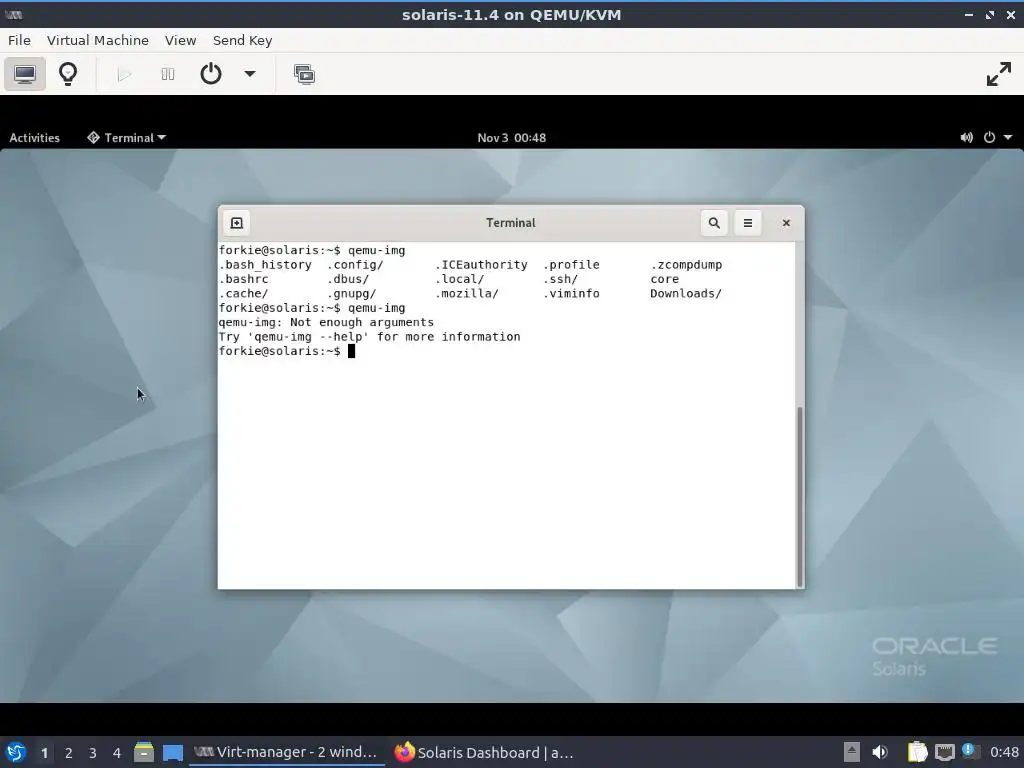Expand the shutdown options dropdown arrow
The height and width of the screenshot is (768, 1024).
pyautogui.click(x=249, y=74)
